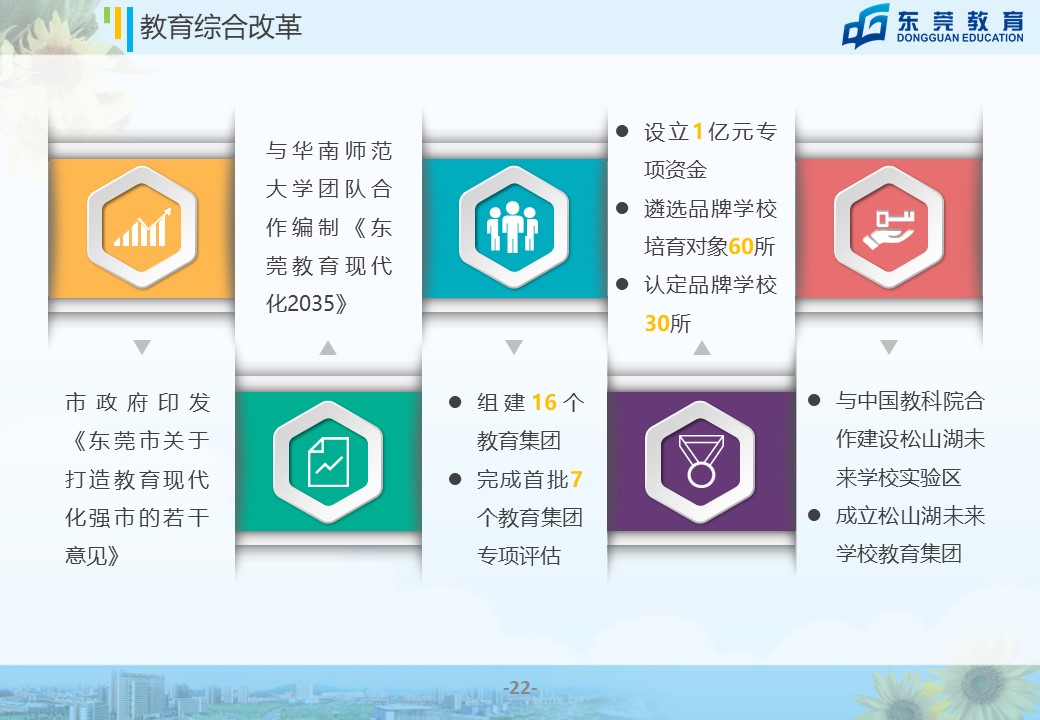Screen dimensions: 1040x720
Task: Select the bullet 设立1亿元专
Action: [x=710, y=132]
